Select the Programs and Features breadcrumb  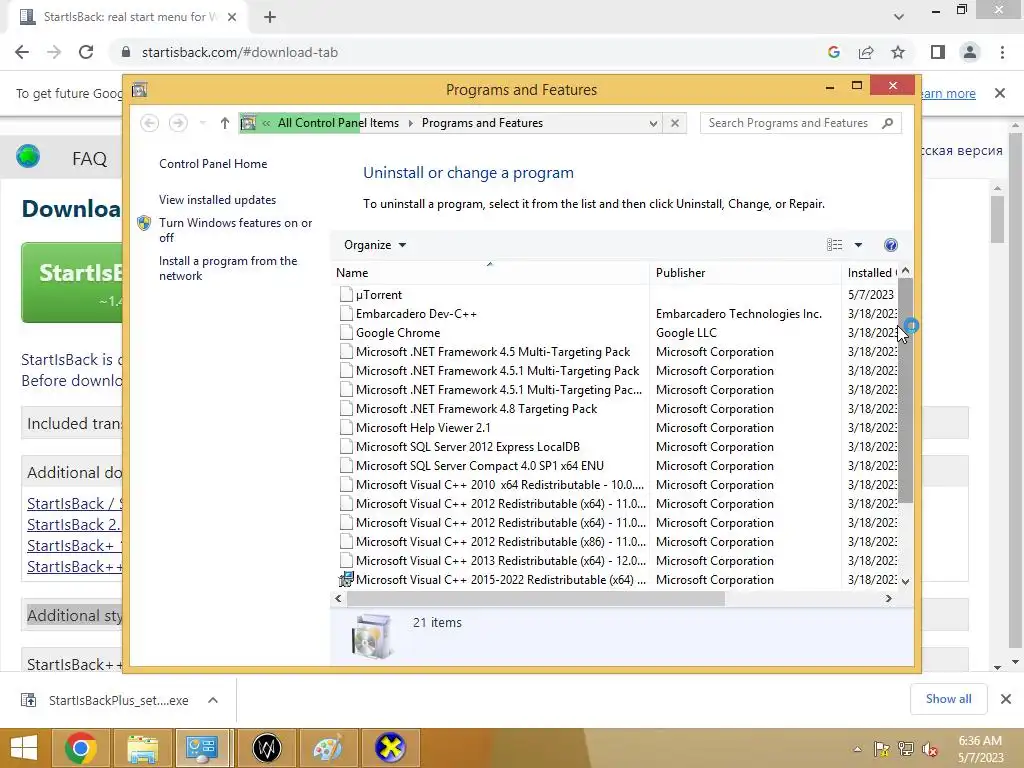coord(482,123)
